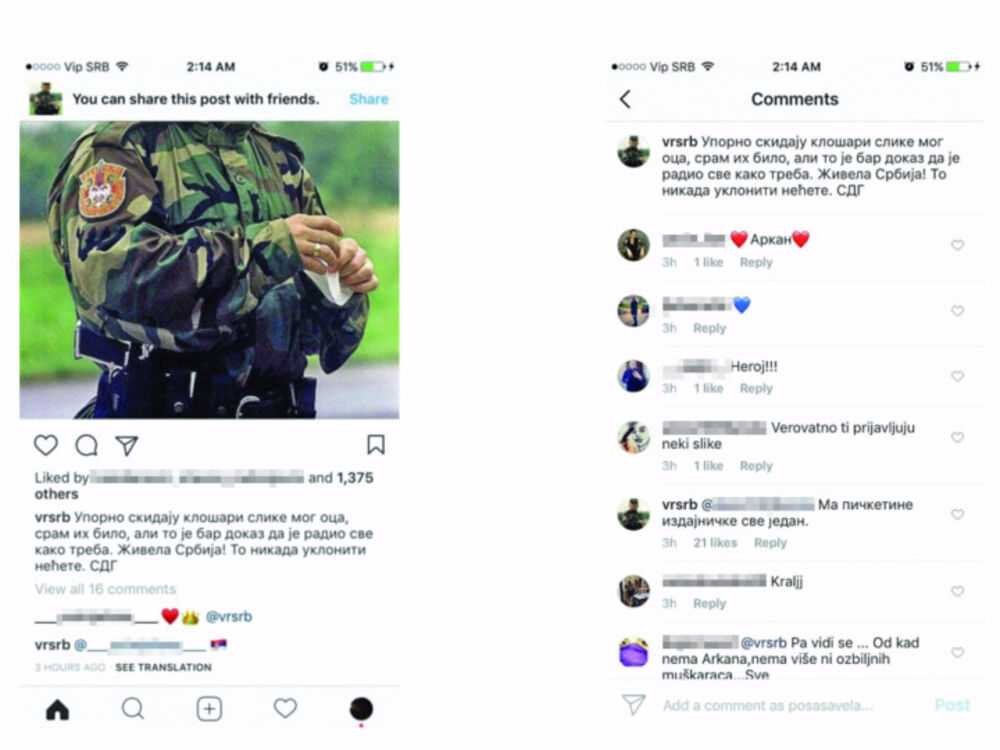This screenshot has height=750, width=1000.
Task: Tap the Post button in the comment bar
Action: 952,705
